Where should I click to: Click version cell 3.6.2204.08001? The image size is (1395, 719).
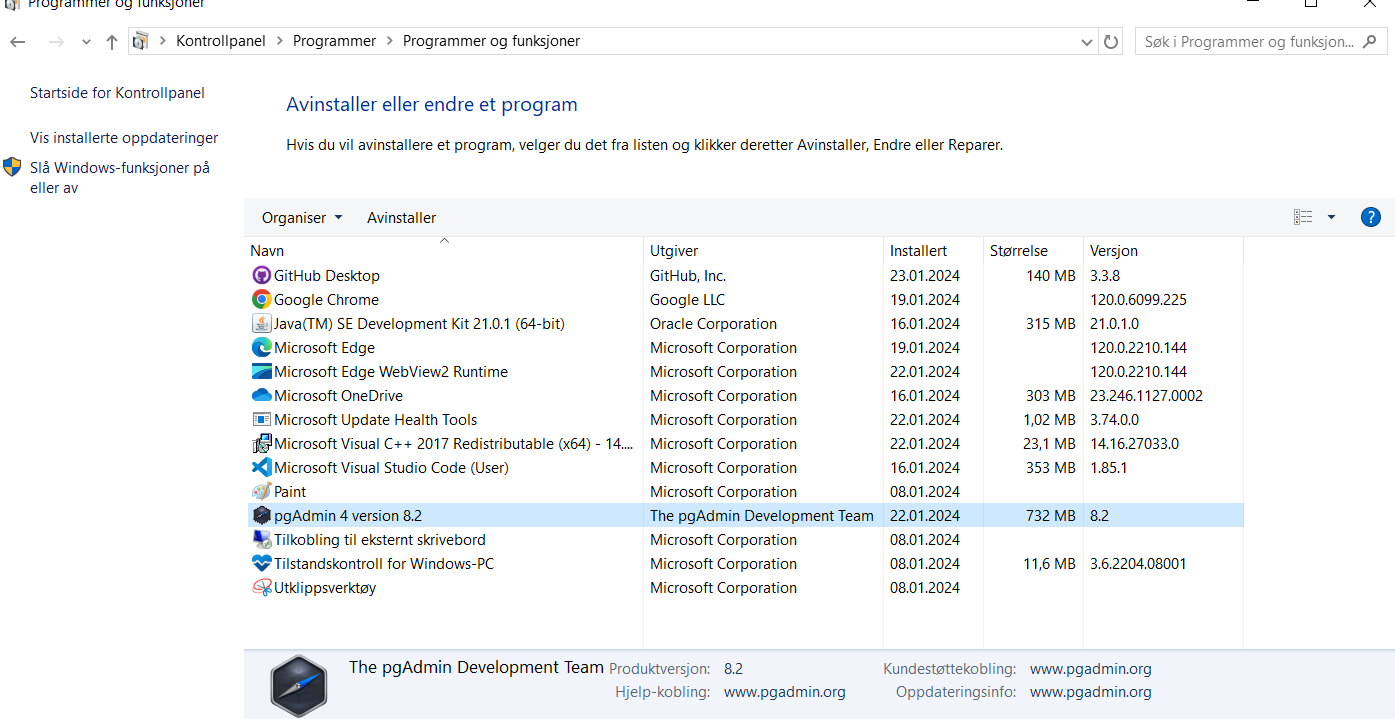(1138, 563)
